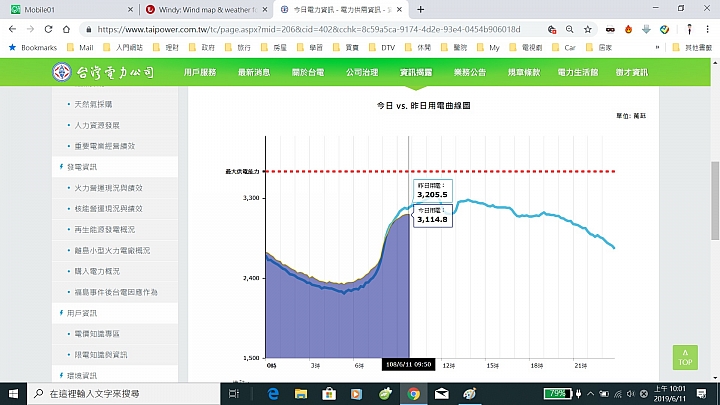The height and width of the screenshot is (405, 720).
Task: Open the notification center icon
Action: pos(701,394)
